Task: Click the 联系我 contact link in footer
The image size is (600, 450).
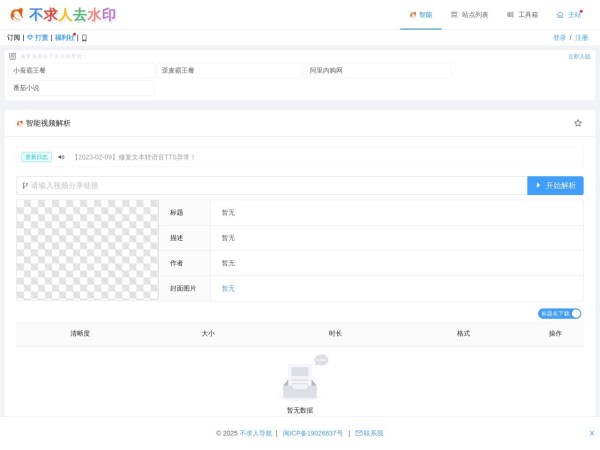Action: click(369, 433)
